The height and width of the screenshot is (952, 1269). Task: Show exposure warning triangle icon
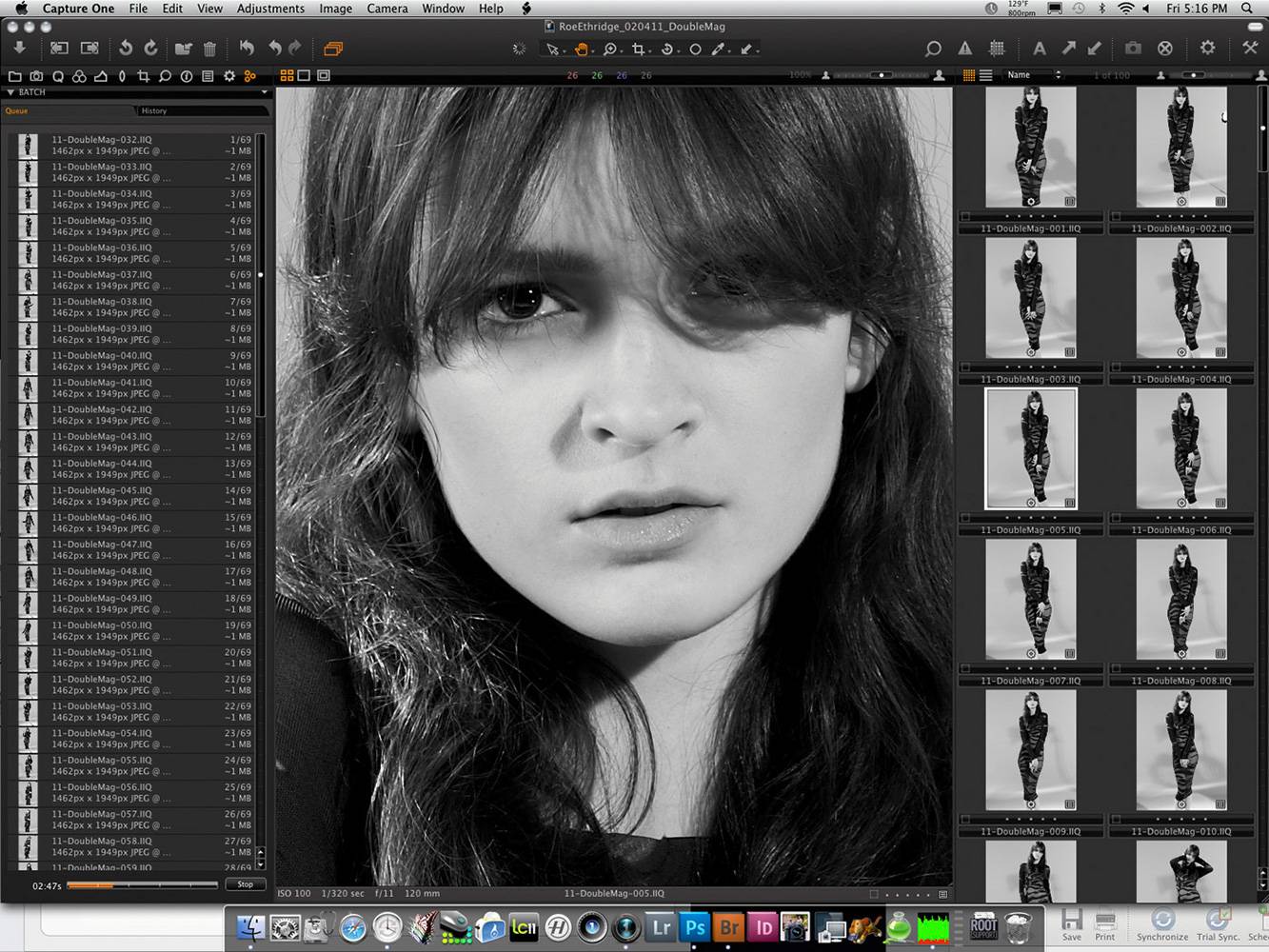pos(965,49)
